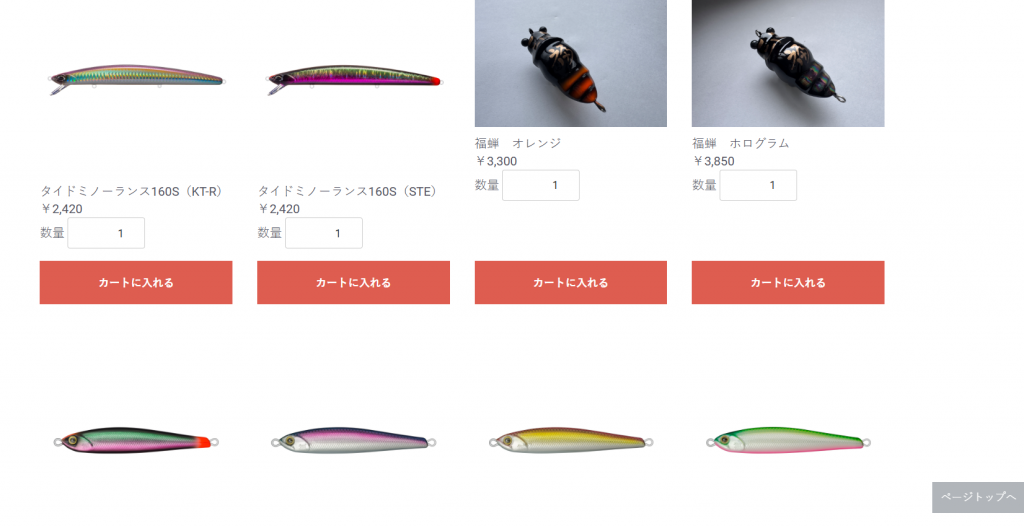1024x526 pixels.
Task: Select the yellow-brown minnow lure image
Action: click(x=571, y=442)
